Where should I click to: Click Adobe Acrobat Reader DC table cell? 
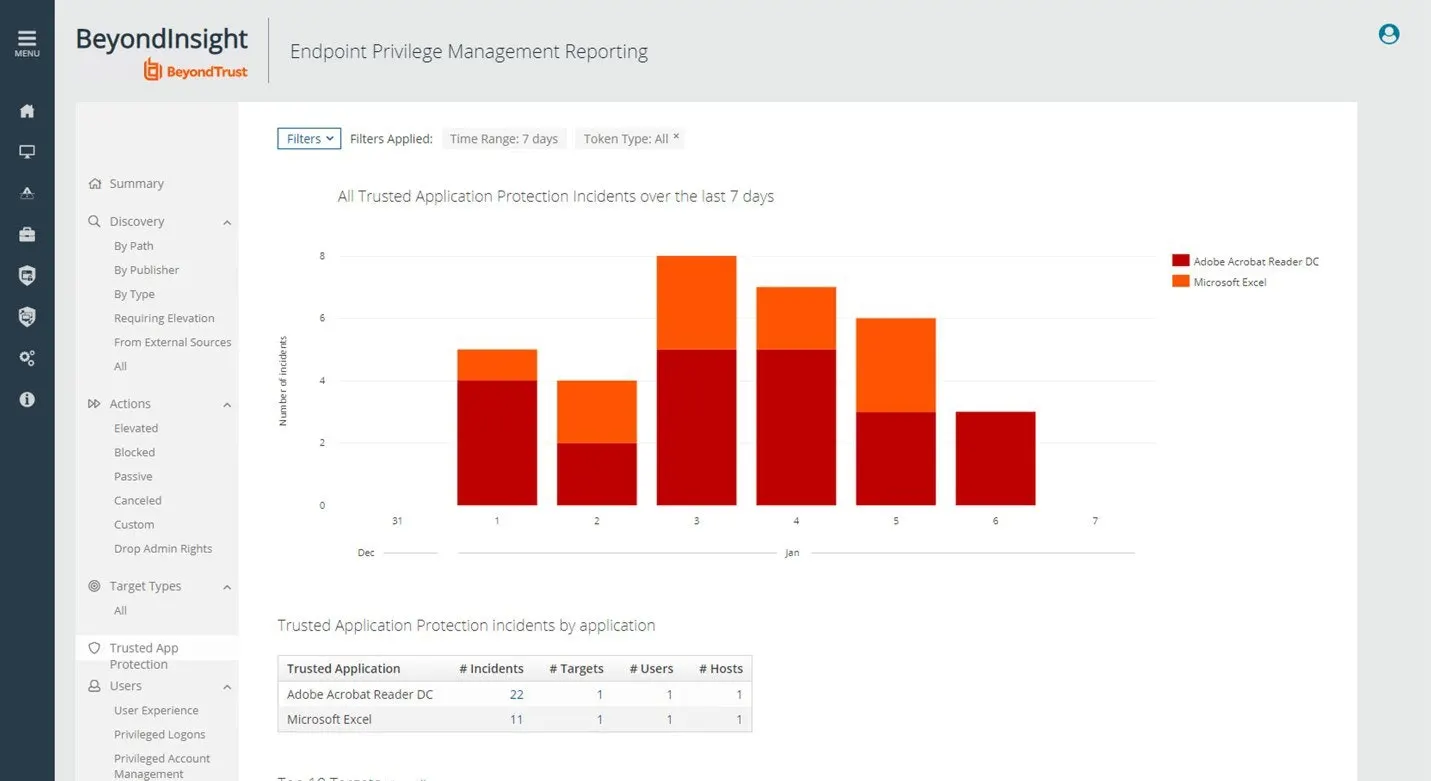pos(360,694)
